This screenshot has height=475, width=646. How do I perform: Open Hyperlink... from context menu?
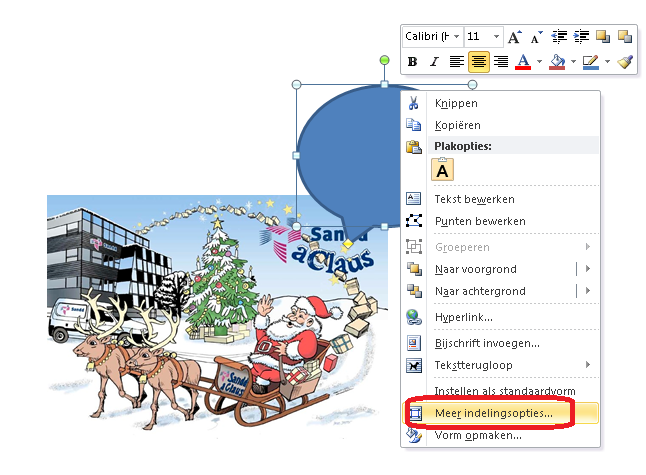tap(464, 317)
